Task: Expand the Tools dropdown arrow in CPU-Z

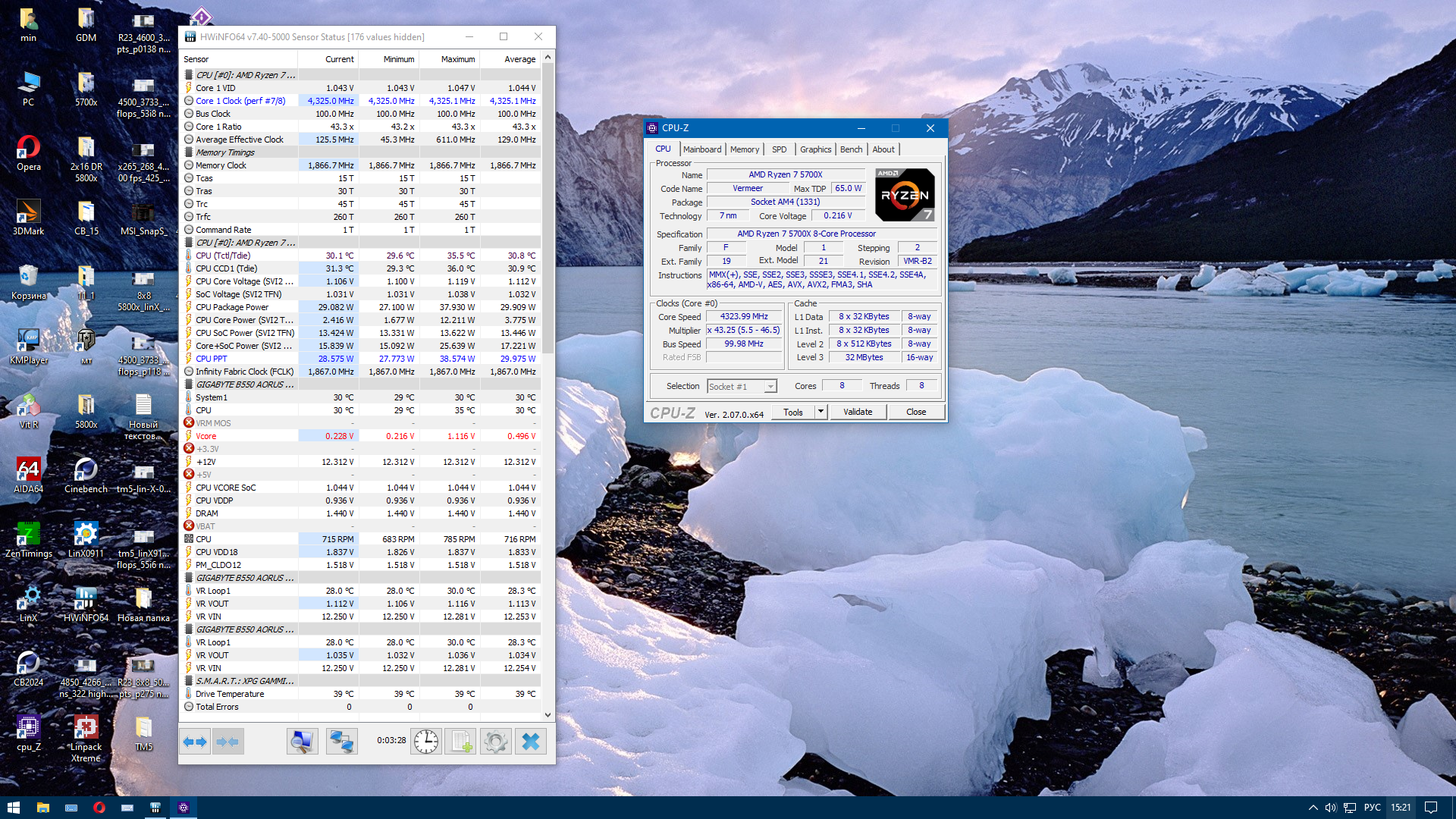Action: tap(821, 412)
